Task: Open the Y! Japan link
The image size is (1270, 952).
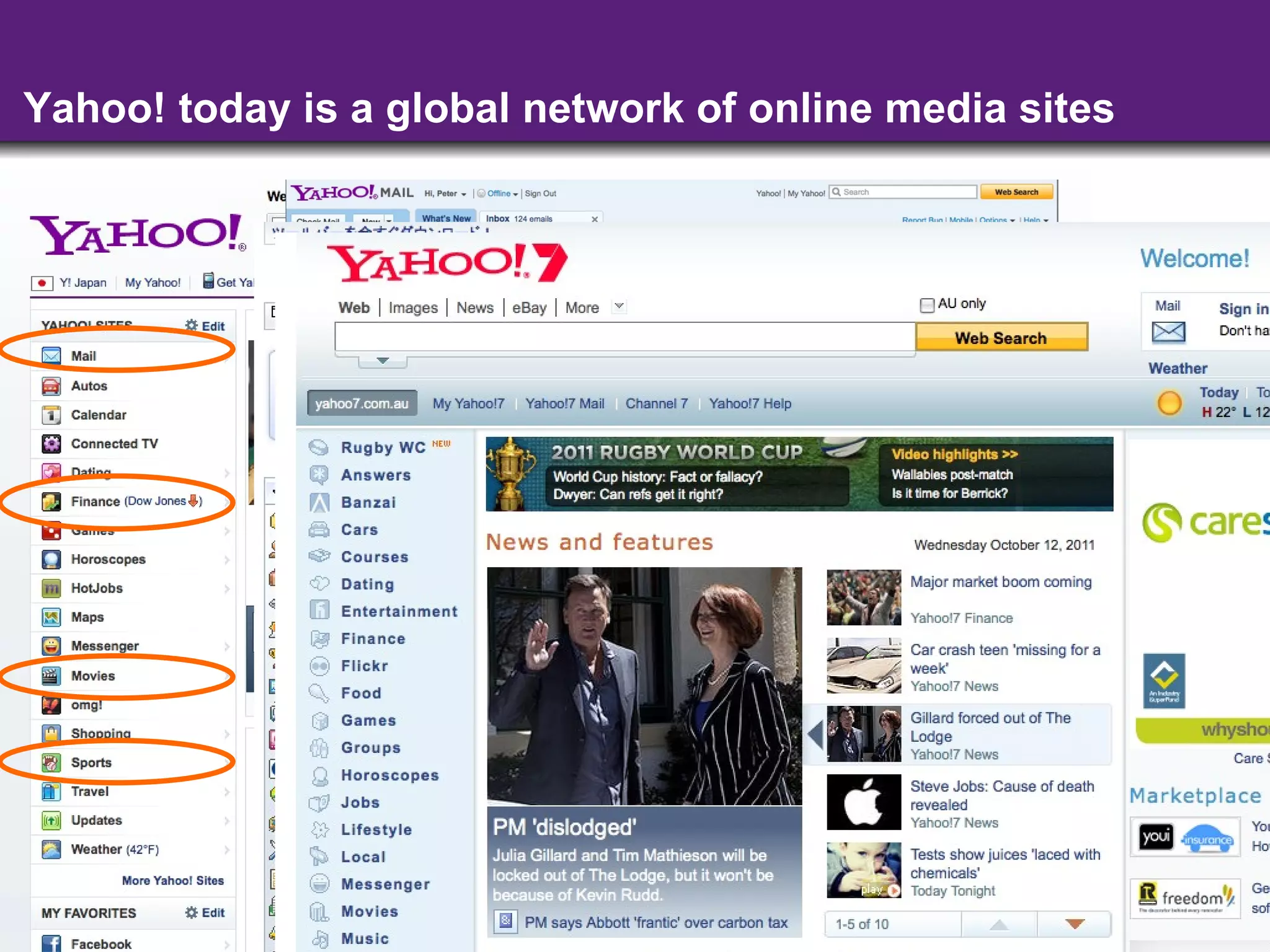Action: click(83, 283)
